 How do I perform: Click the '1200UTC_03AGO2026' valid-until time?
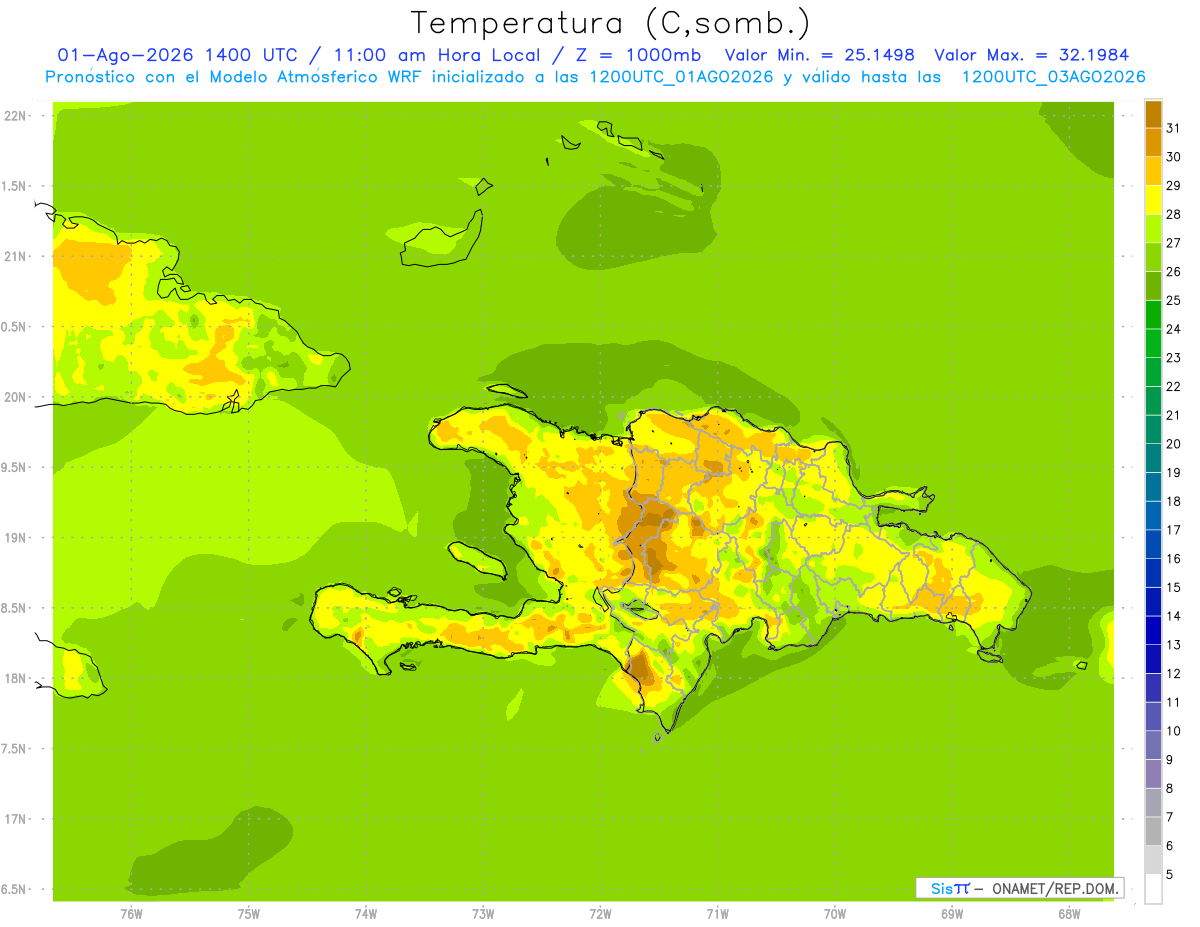[1053, 77]
